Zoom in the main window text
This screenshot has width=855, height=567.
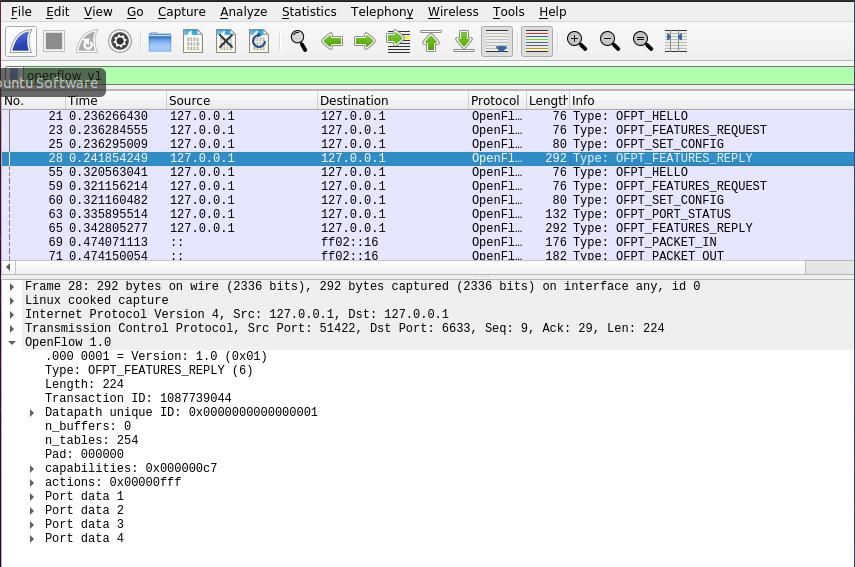(576, 41)
